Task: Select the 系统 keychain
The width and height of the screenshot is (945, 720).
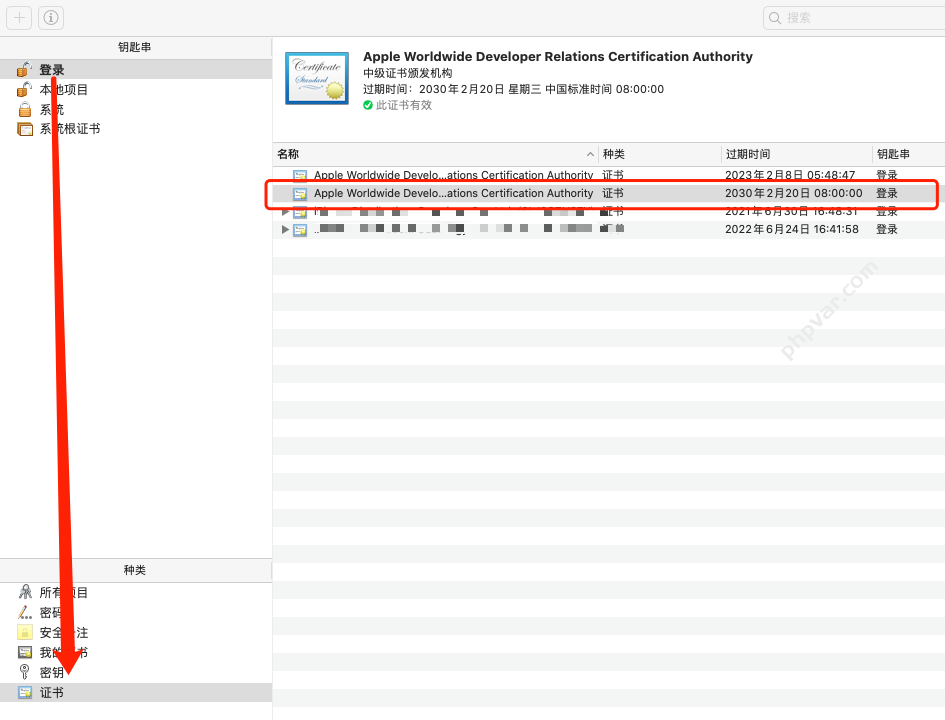Action: (x=136, y=110)
